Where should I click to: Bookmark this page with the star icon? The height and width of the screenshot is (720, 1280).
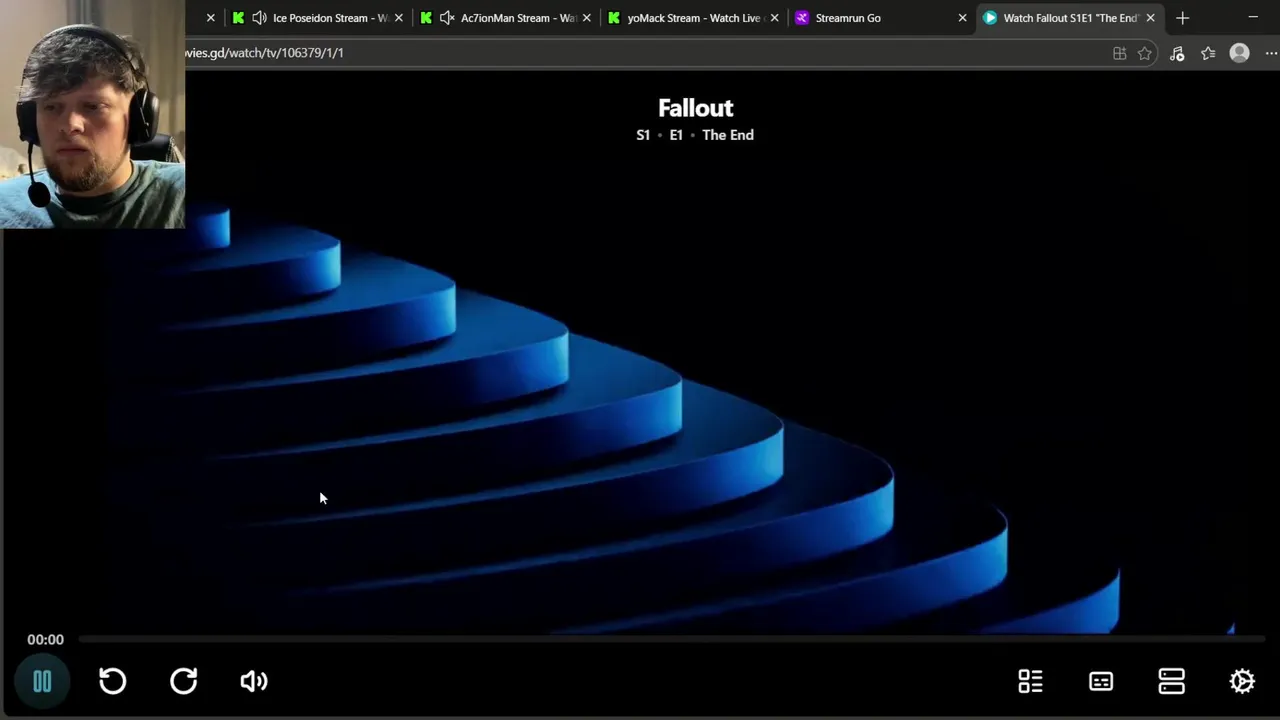pos(1145,53)
